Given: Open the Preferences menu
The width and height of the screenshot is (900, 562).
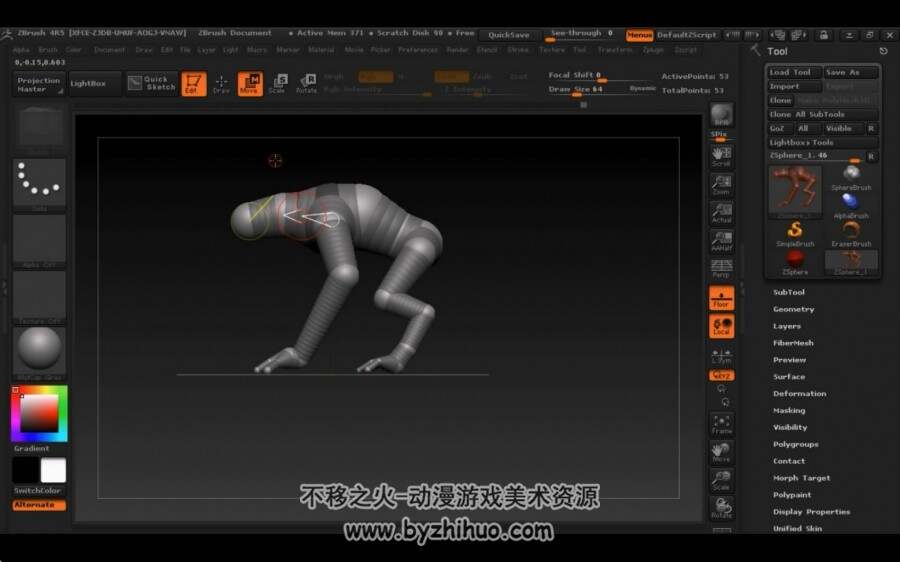Looking at the screenshot, I should click(418, 50).
